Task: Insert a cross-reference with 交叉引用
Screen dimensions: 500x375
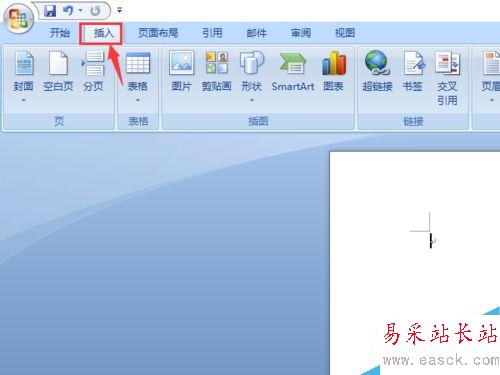Action: click(447, 78)
